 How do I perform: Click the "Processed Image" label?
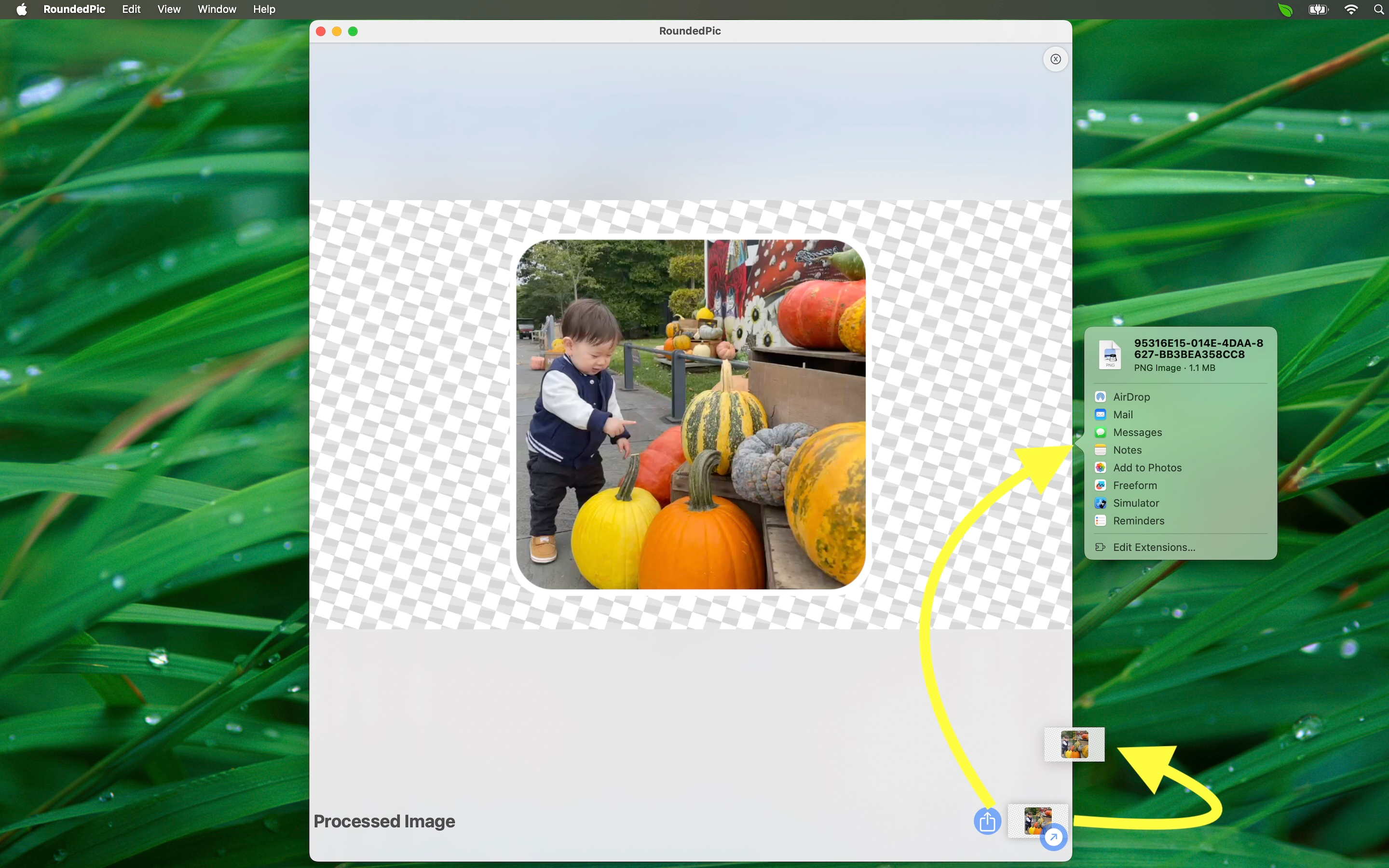pos(384,822)
